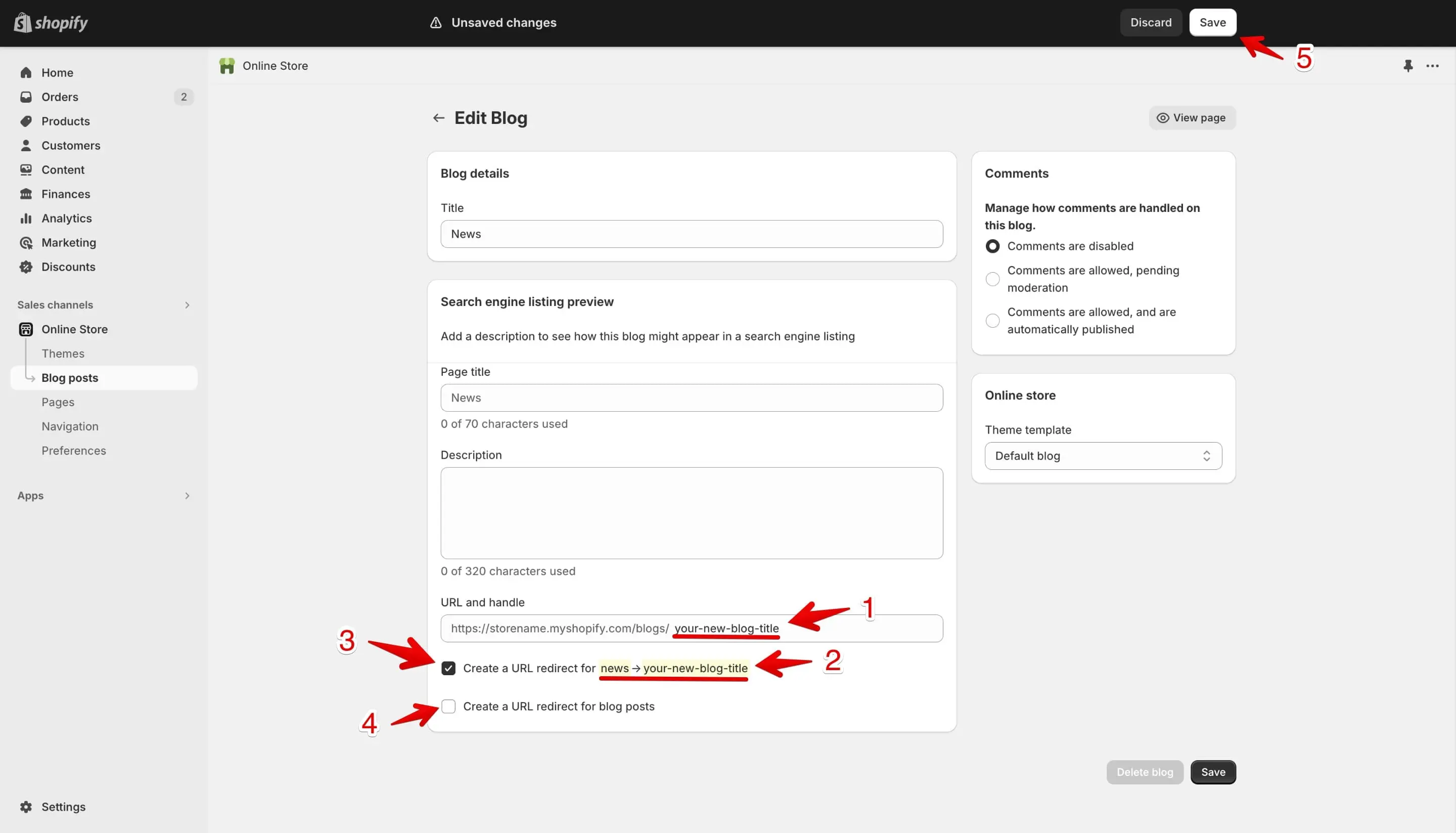Open the three-dot more options menu
Image resolution: width=1456 pixels, height=833 pixels.
[1433, 66]
